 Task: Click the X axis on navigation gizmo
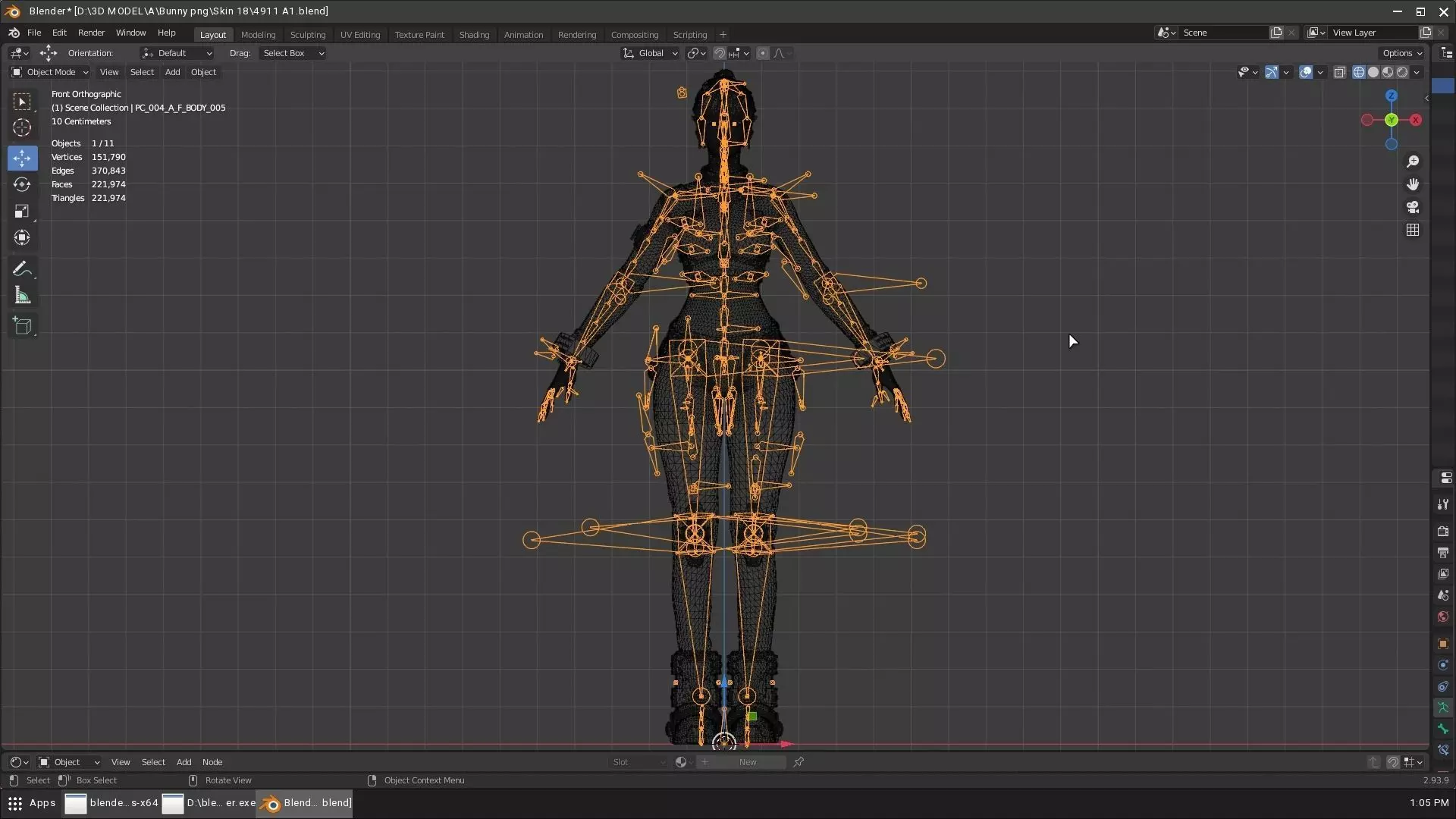pos(1415,120)
